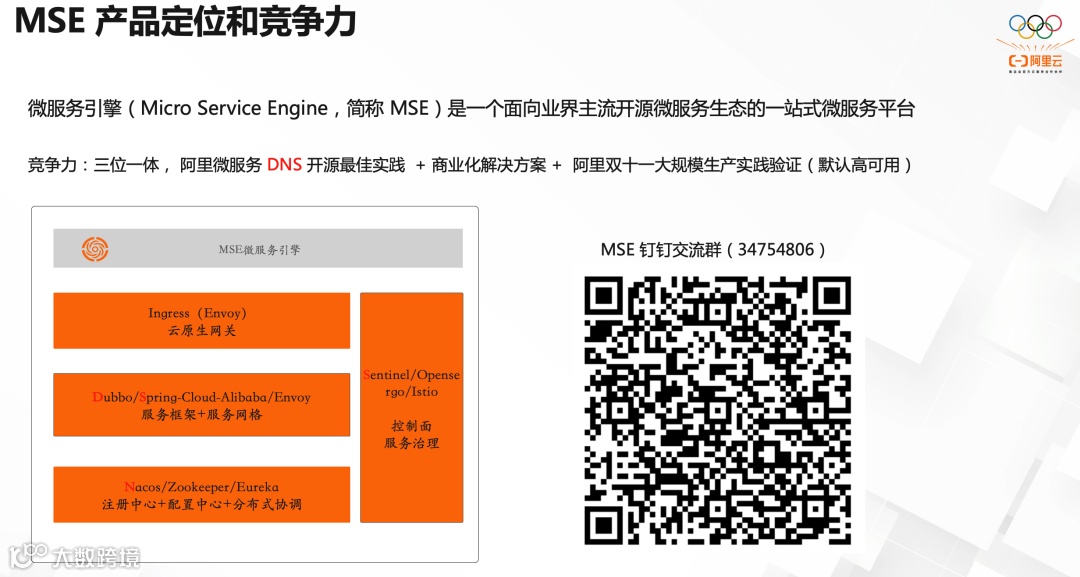
Task: Select the Nacos/Zookeeper/Eureka box
Action: pos(202,494)
